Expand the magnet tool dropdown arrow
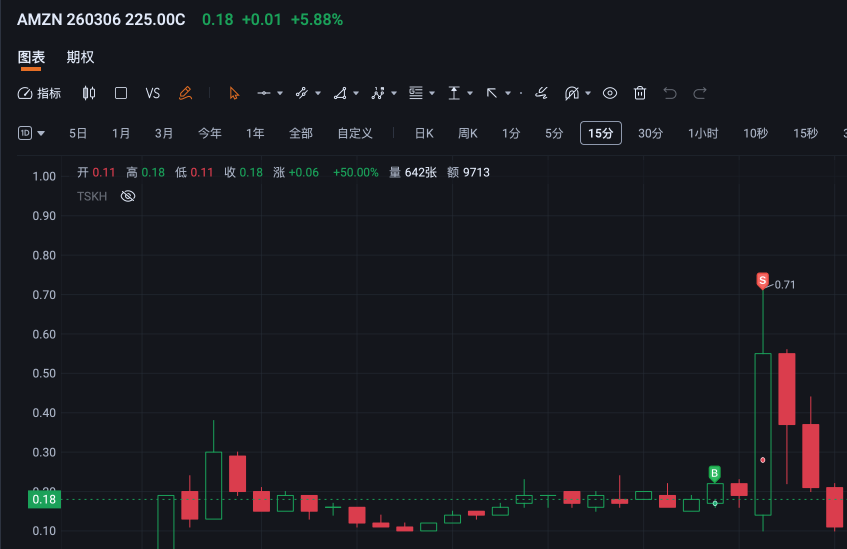The height and width of the screenshot is (549, 847). point(588,93)
